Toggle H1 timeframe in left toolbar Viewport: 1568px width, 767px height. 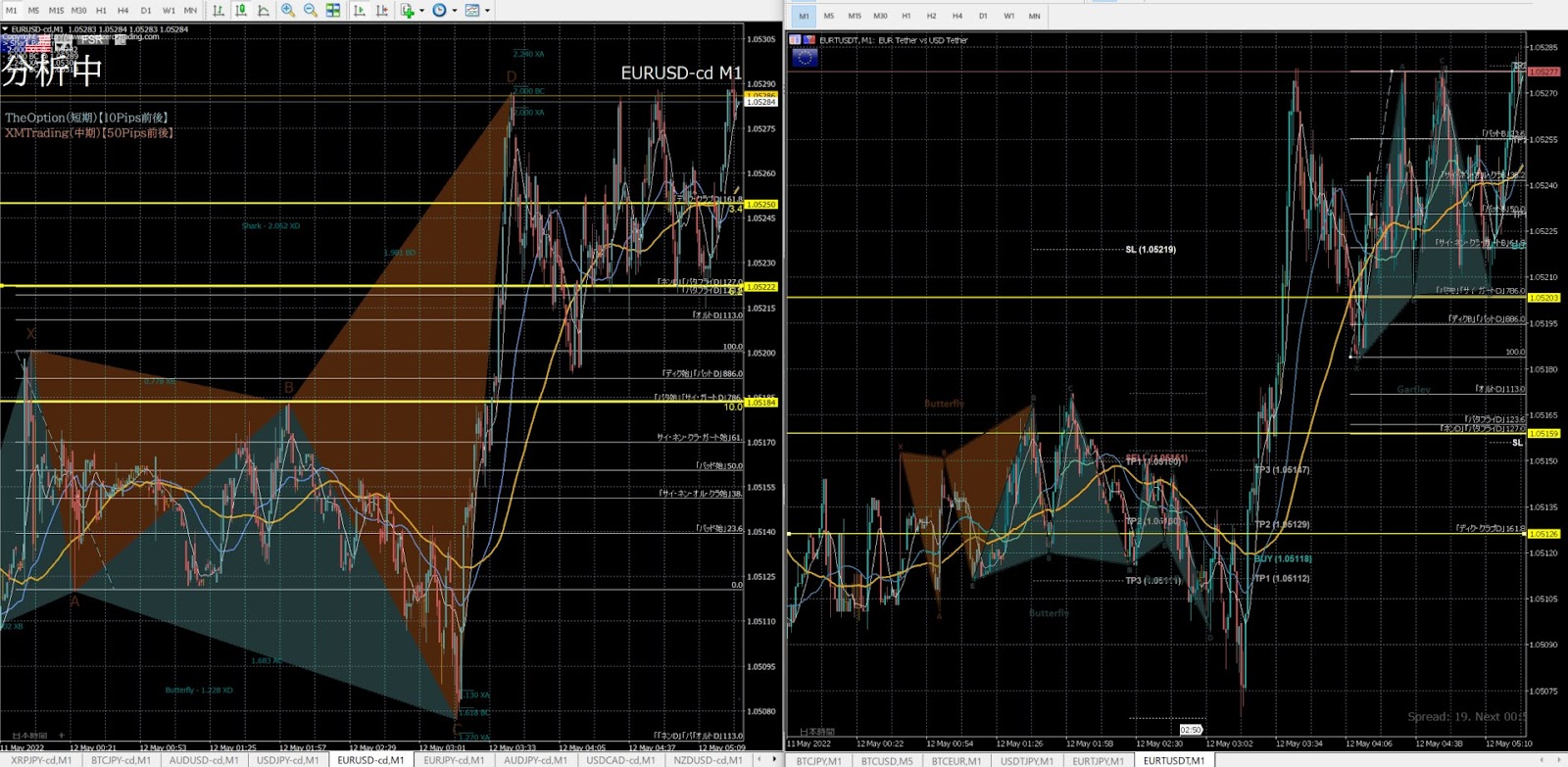coord(101,11)
